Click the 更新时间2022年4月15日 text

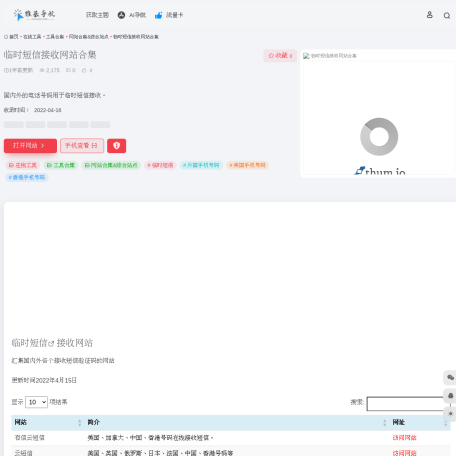44,380
